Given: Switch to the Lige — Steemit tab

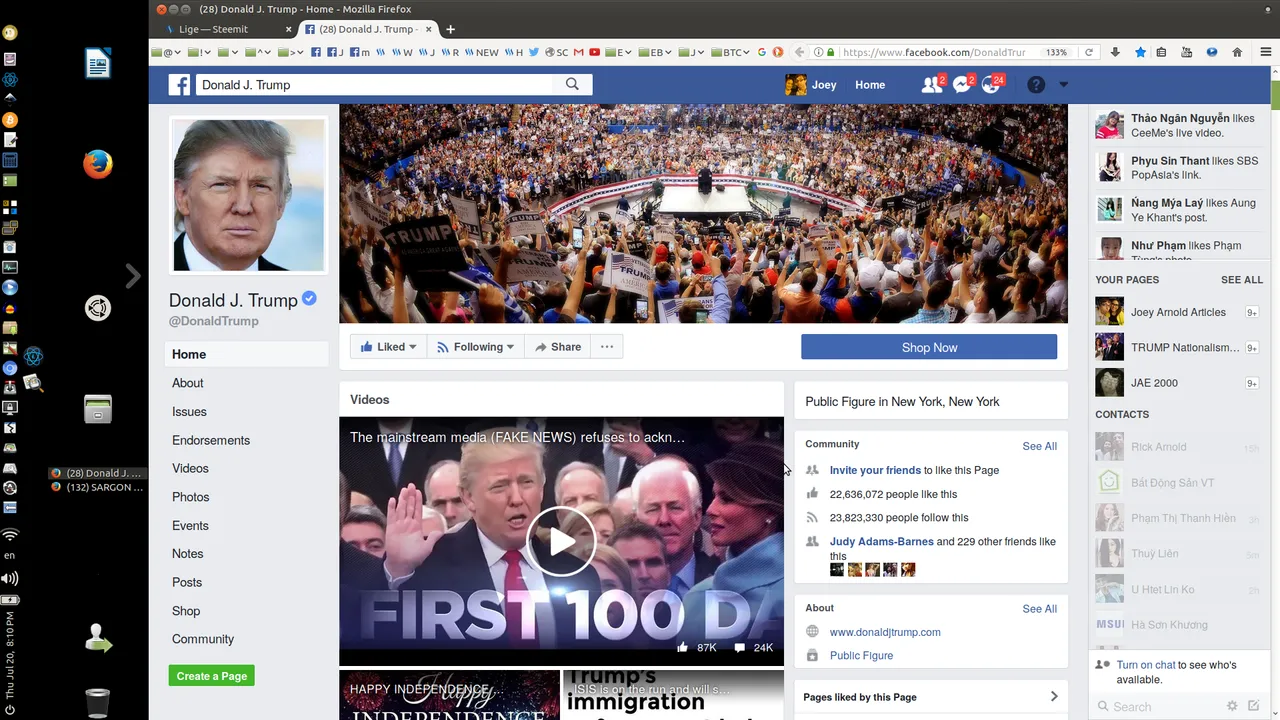Looking at the screenshot, I should [228, 29].
